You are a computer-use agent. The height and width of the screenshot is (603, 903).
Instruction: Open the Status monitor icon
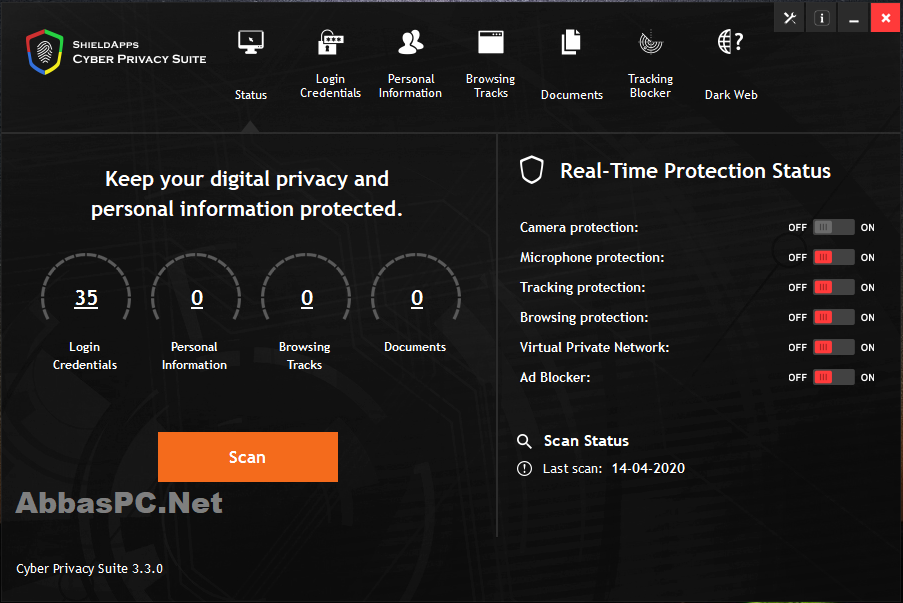pyautogui.click(x=251, y=43)
